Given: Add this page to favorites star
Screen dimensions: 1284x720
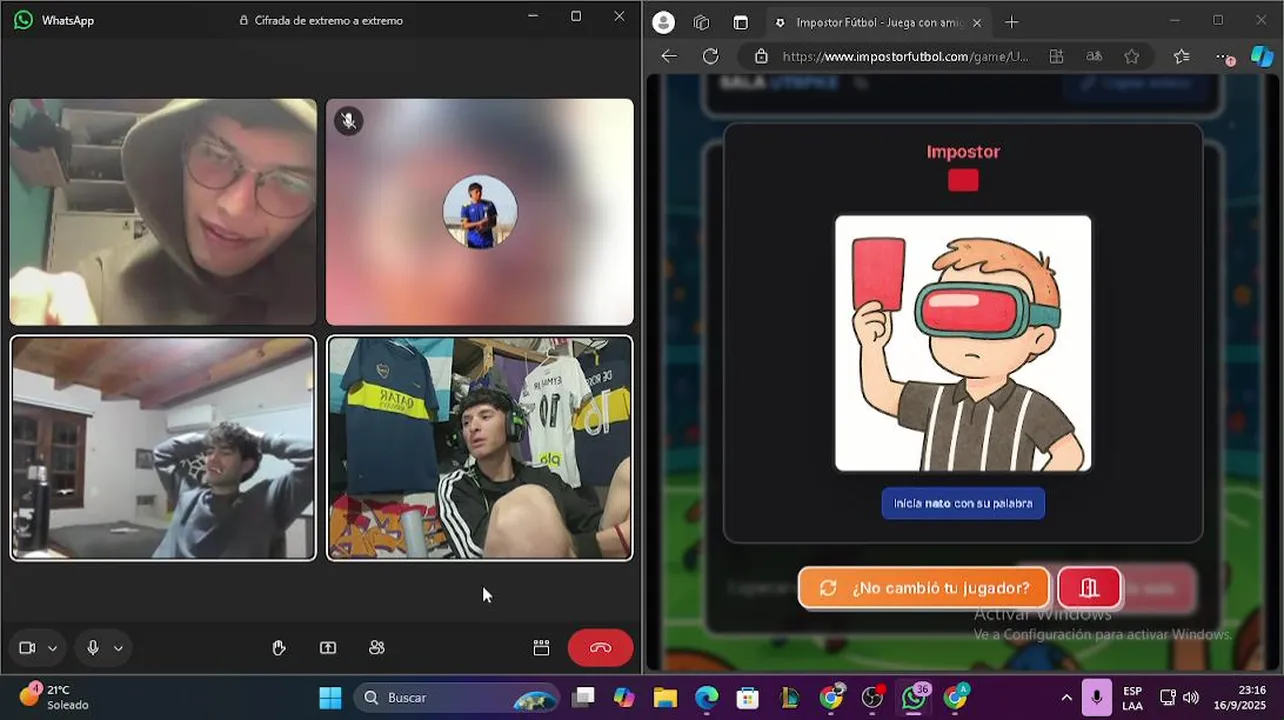Looking at the screenshot, I should [1131, 56].
